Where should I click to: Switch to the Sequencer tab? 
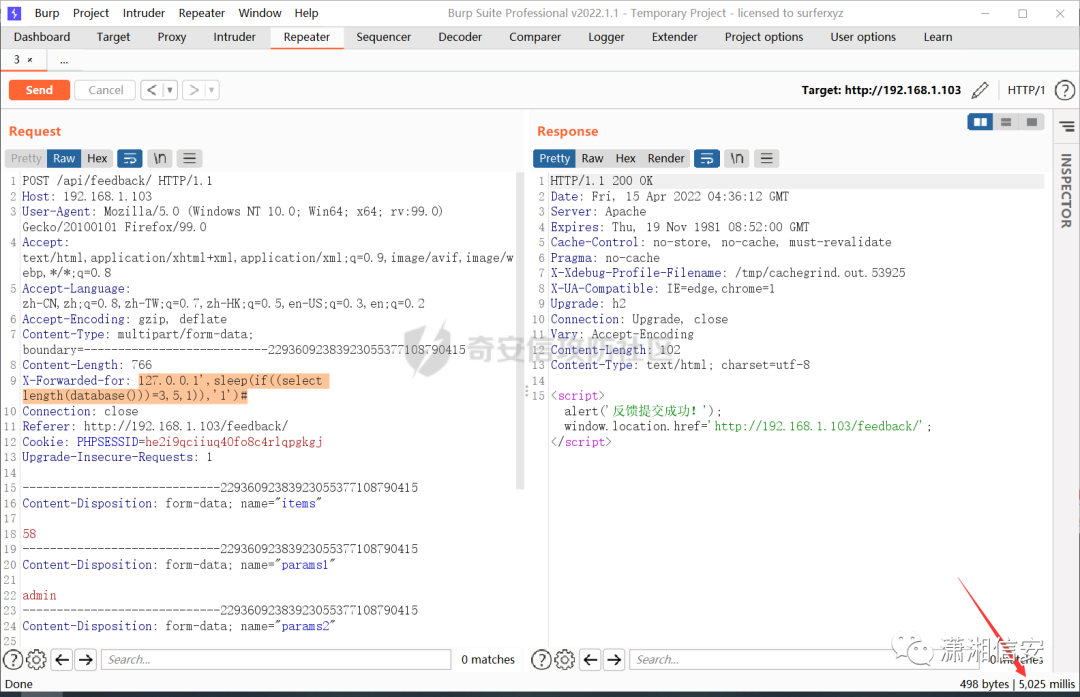[x=384, y=37]
